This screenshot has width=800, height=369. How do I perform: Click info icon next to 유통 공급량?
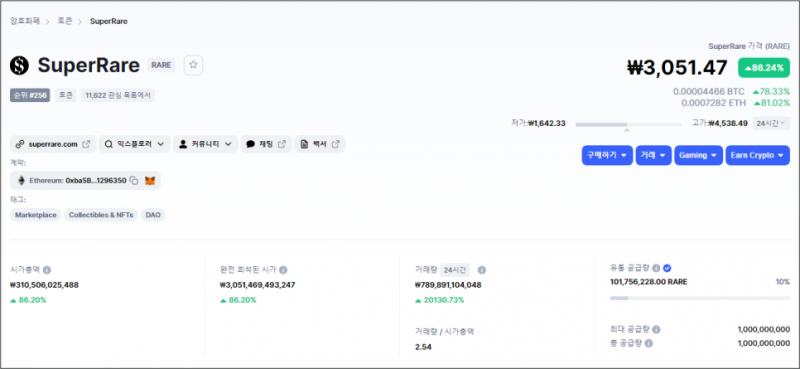pyautogui.click(x=656, y=268)
